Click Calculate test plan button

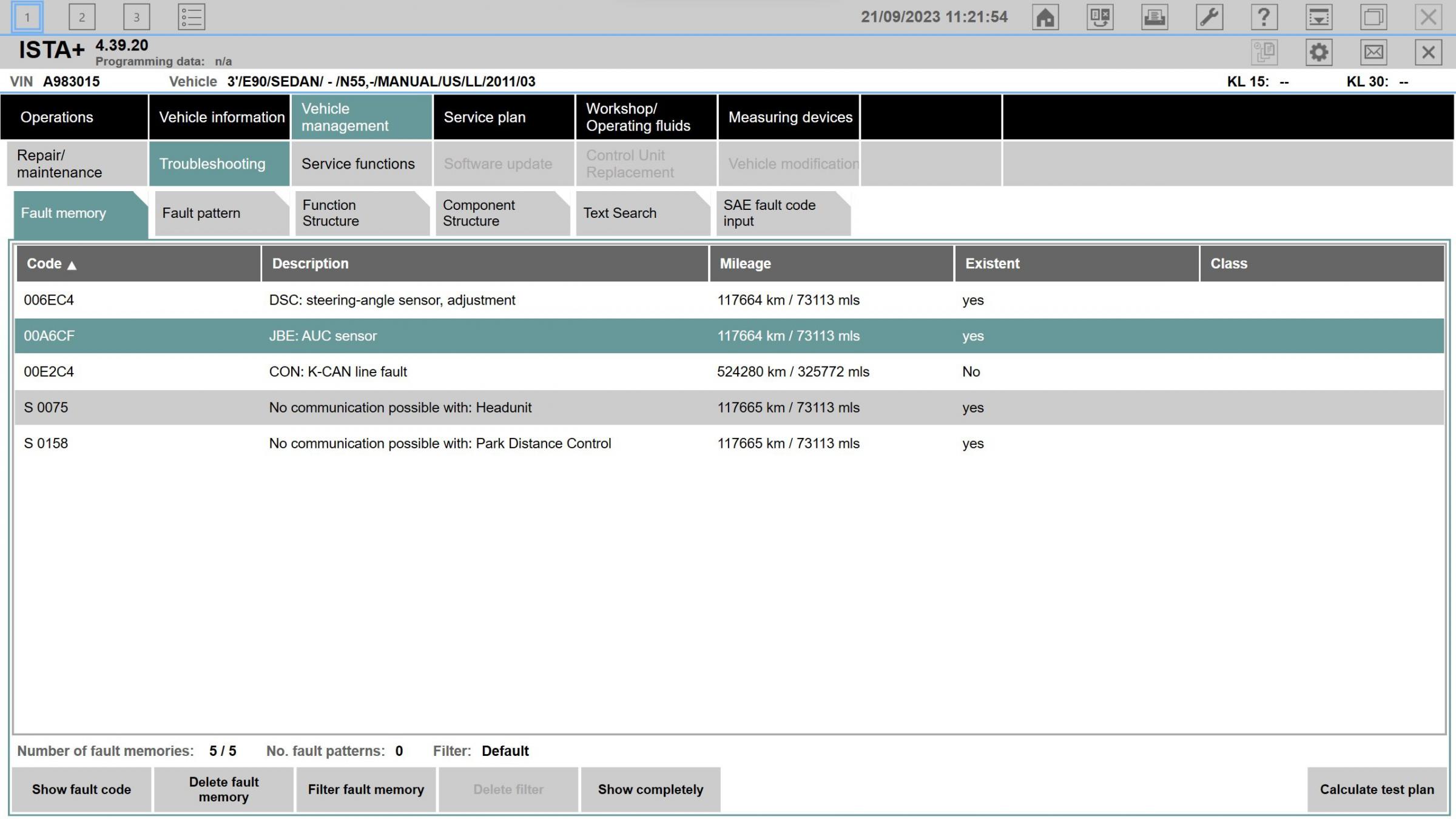pyautogui.click(x=1378, y=789)
